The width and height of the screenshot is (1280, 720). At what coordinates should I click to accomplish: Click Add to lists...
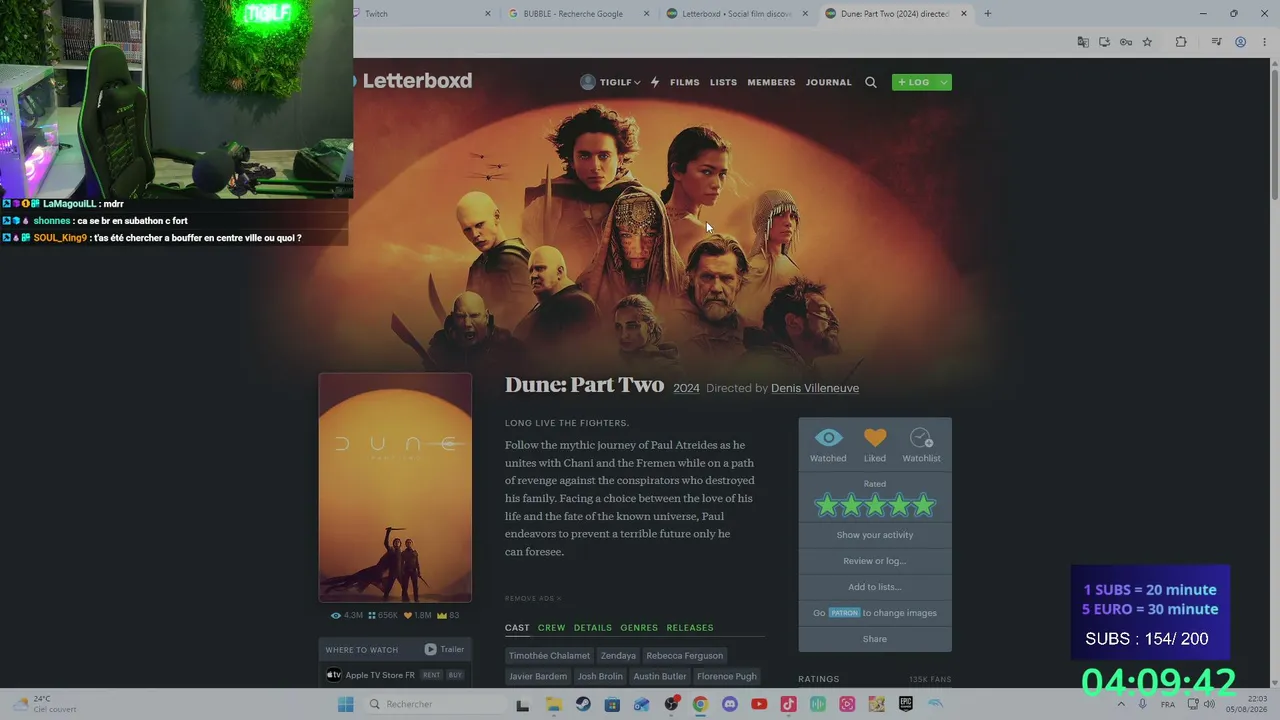point(875,587)
